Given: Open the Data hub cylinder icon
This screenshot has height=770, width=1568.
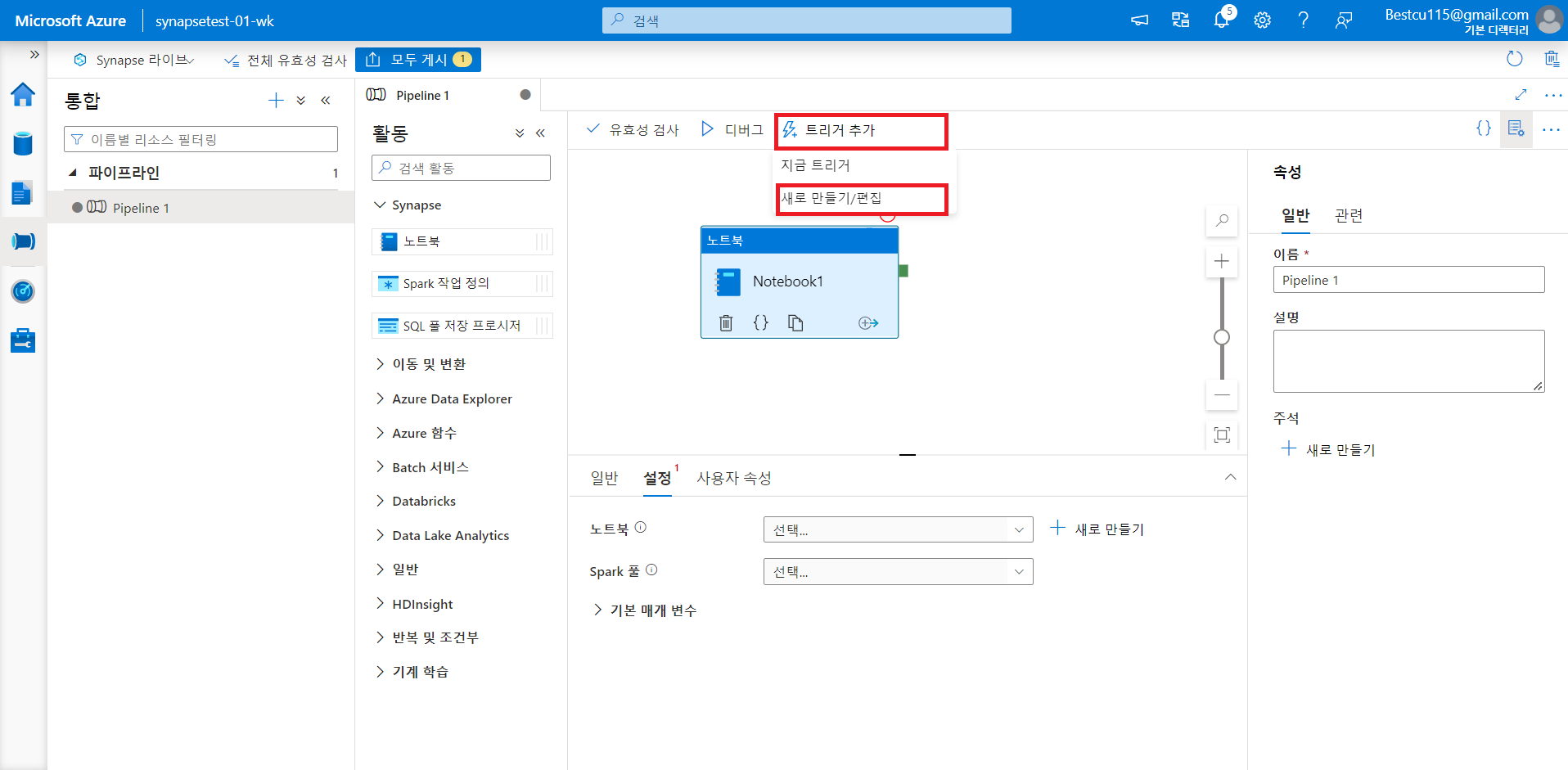Looking at the screenshot, I should pos(23,144).
